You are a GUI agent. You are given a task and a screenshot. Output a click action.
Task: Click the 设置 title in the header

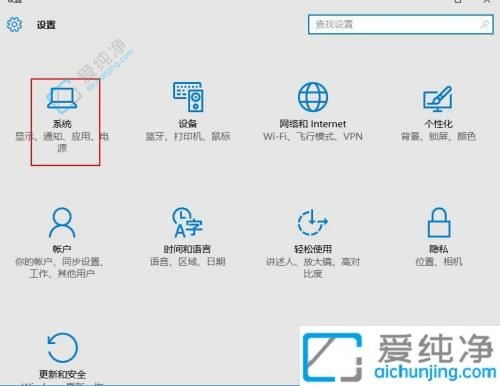46,25
